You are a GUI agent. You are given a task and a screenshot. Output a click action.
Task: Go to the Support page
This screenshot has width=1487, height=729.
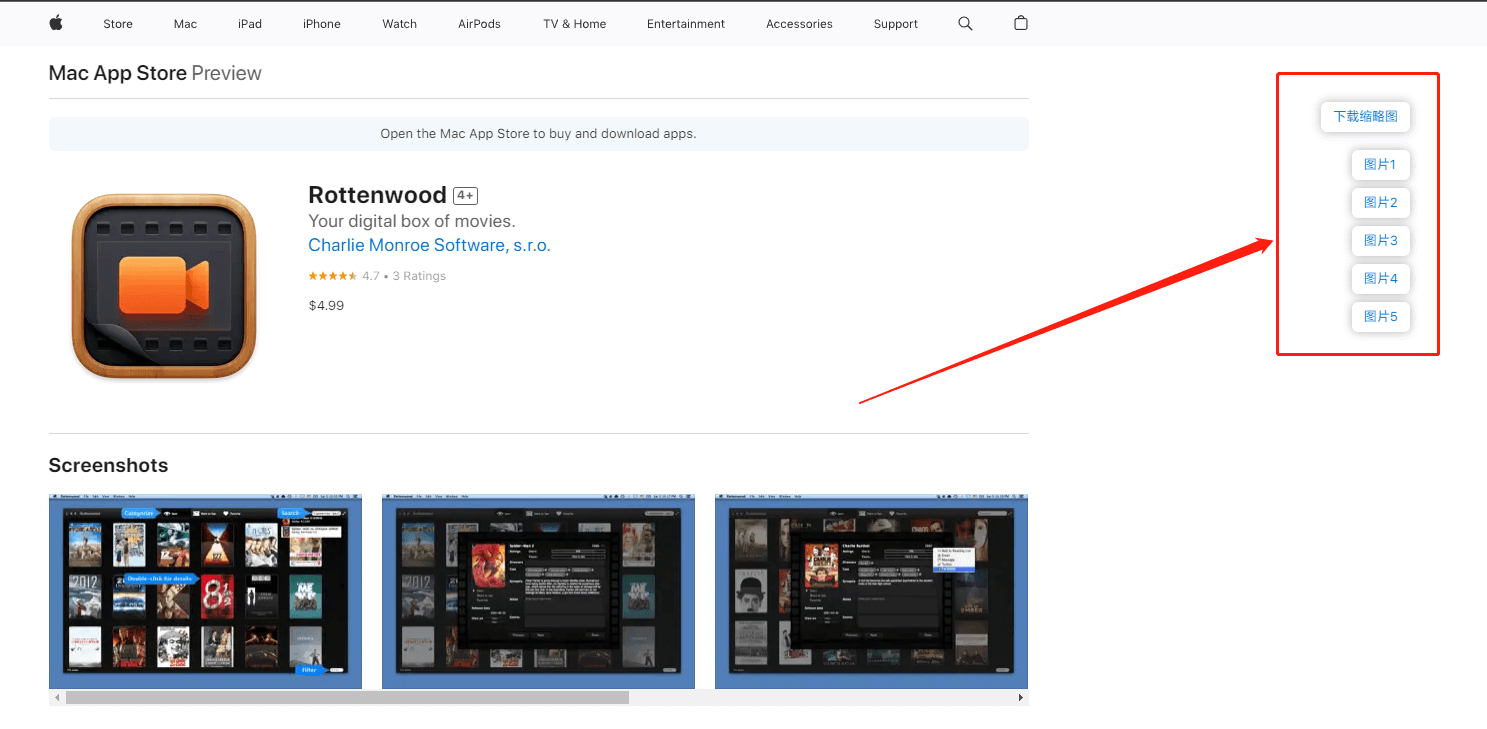895,24
